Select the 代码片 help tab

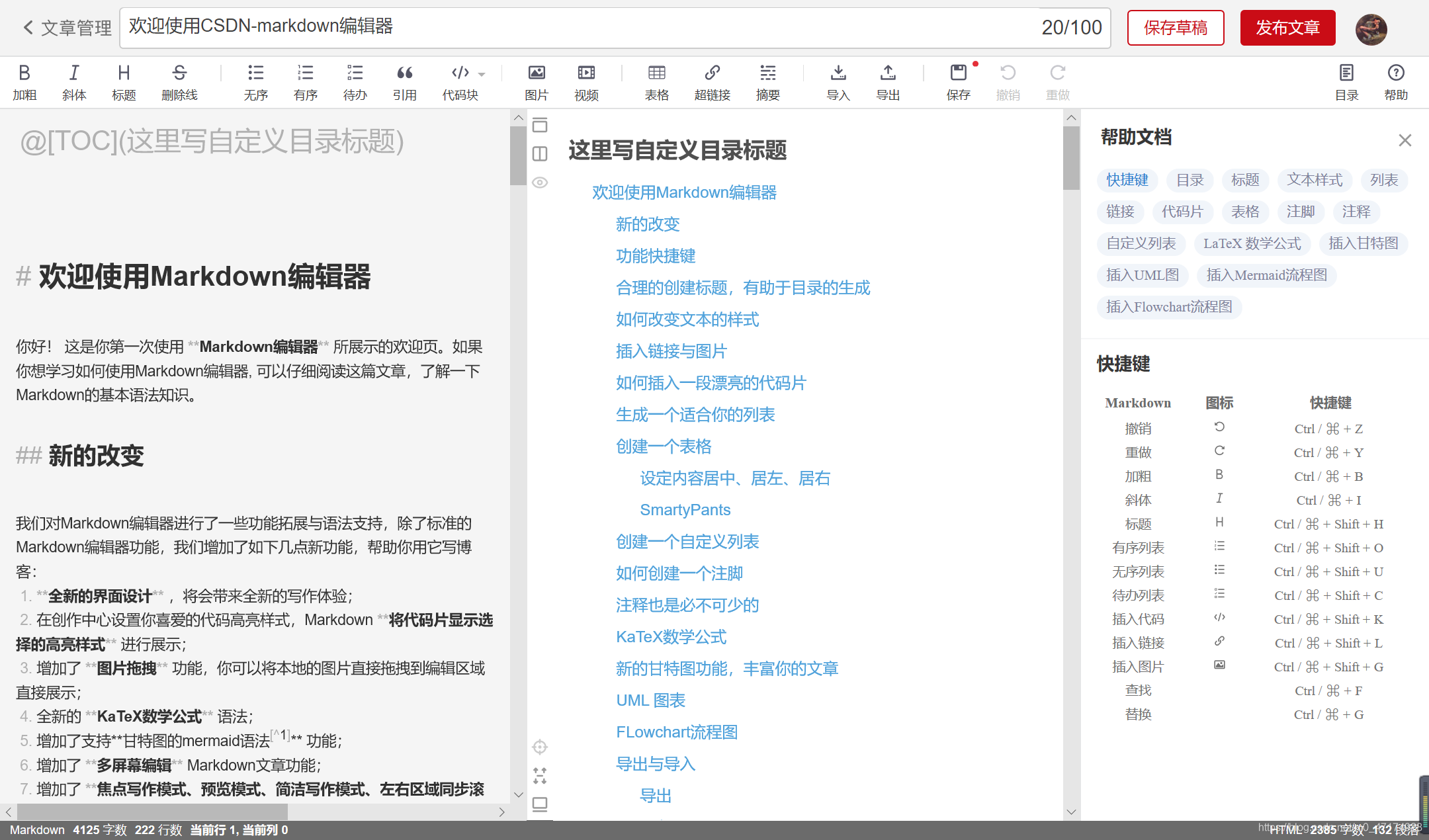point(1182,212)
